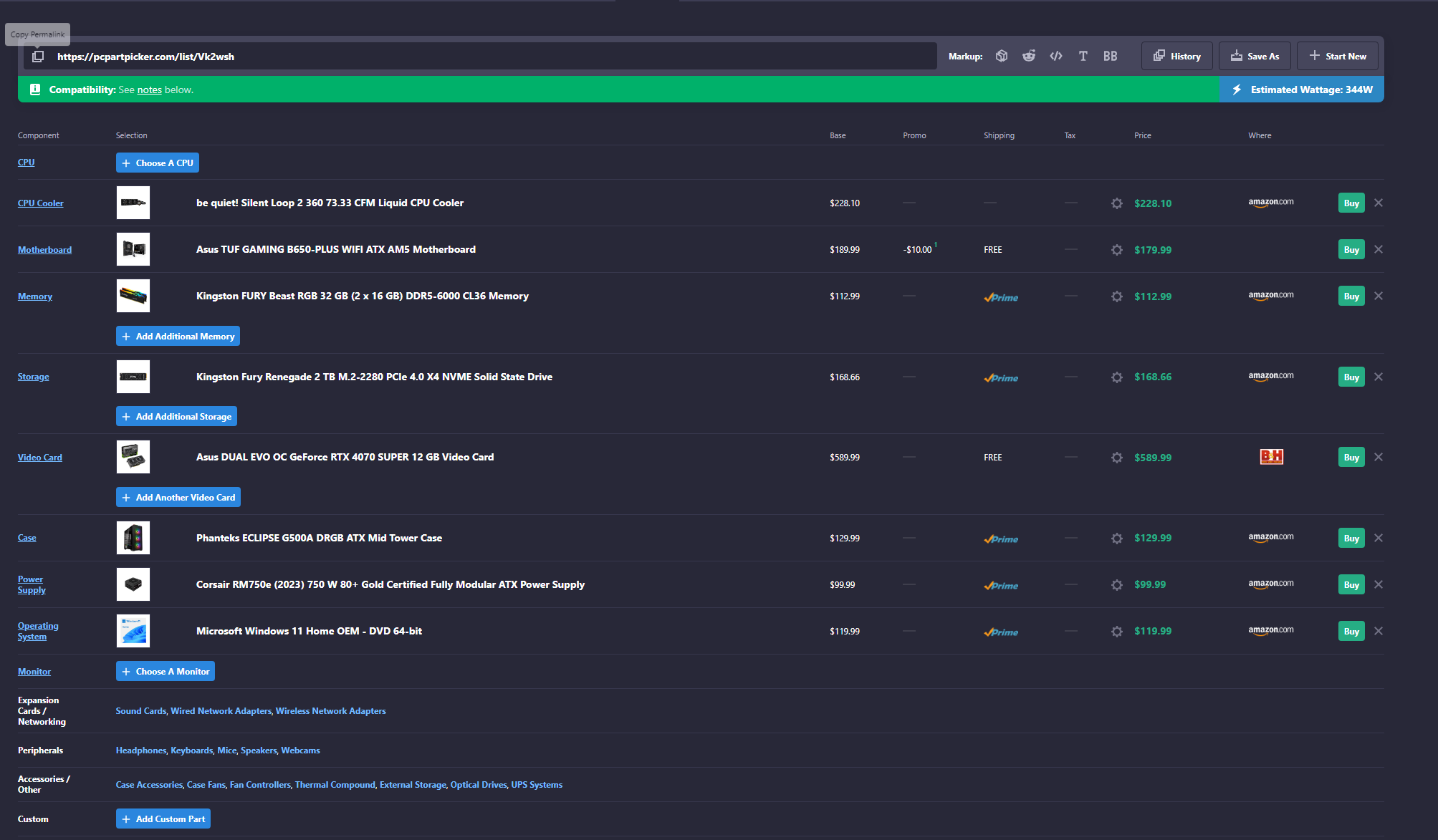Remove the Asus TUF motherboard
The width and height of the screenshot is (1438, 840).
click(1379, 249)
